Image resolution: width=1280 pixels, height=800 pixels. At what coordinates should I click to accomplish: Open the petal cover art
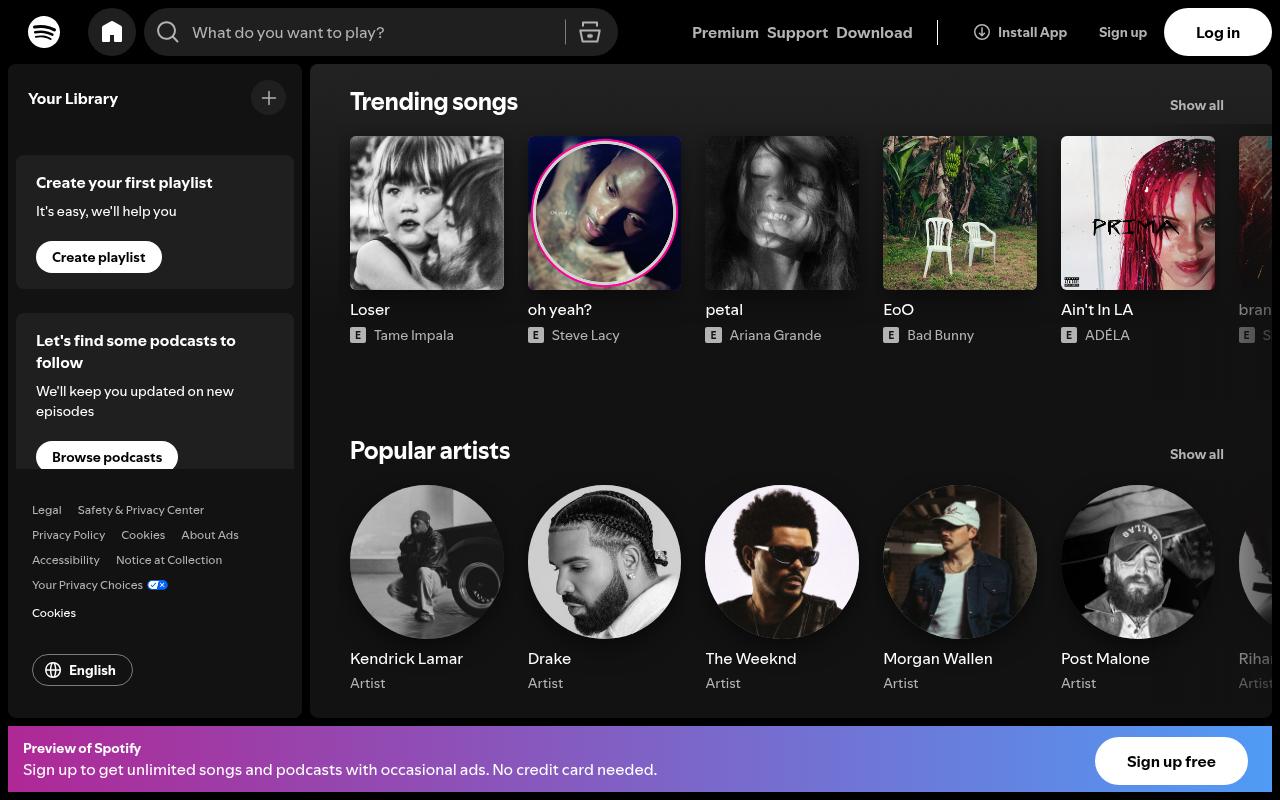tap(782, 213)
